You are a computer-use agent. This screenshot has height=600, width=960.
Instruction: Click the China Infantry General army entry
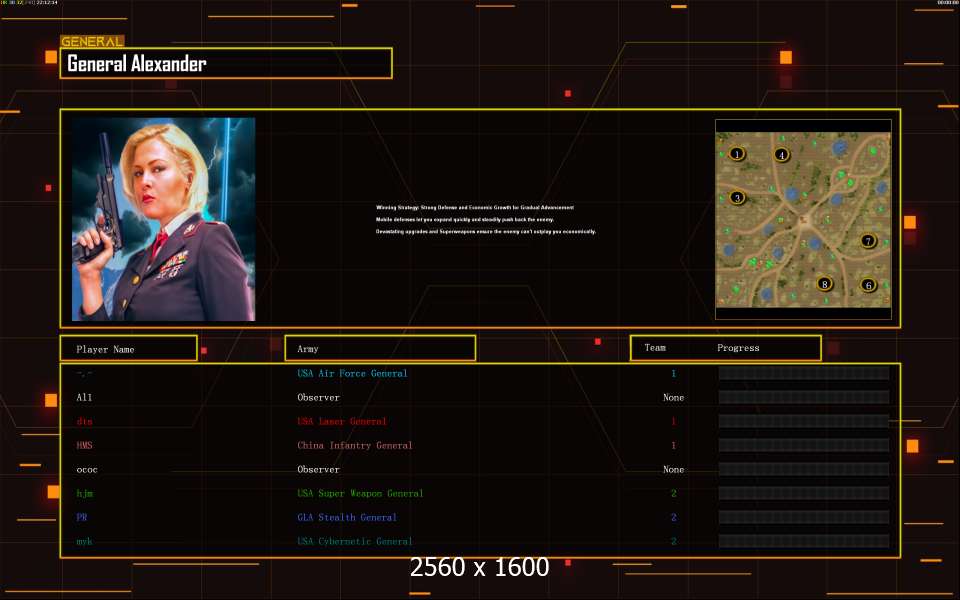[x=354, y=445]
